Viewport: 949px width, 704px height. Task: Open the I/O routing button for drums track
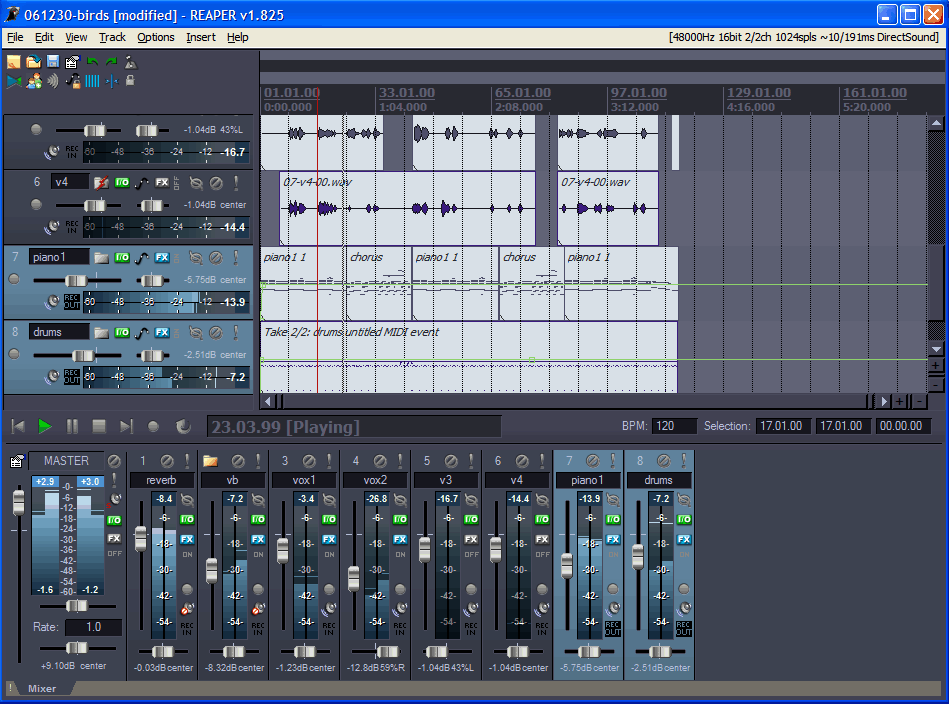pyautogui.click(x=122, y=332)
